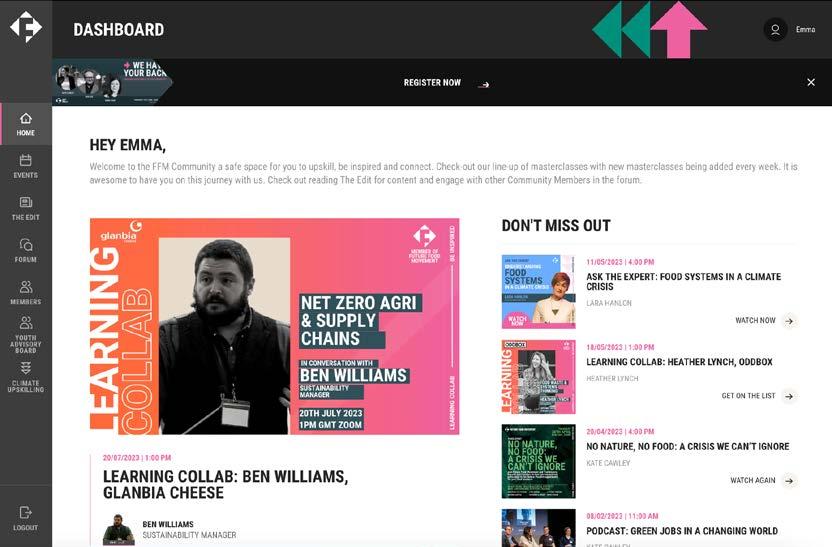Screen dimensions: 832x547
Task: Open the Food Systems masterclass thumbnail
Action: pos(539,292)
